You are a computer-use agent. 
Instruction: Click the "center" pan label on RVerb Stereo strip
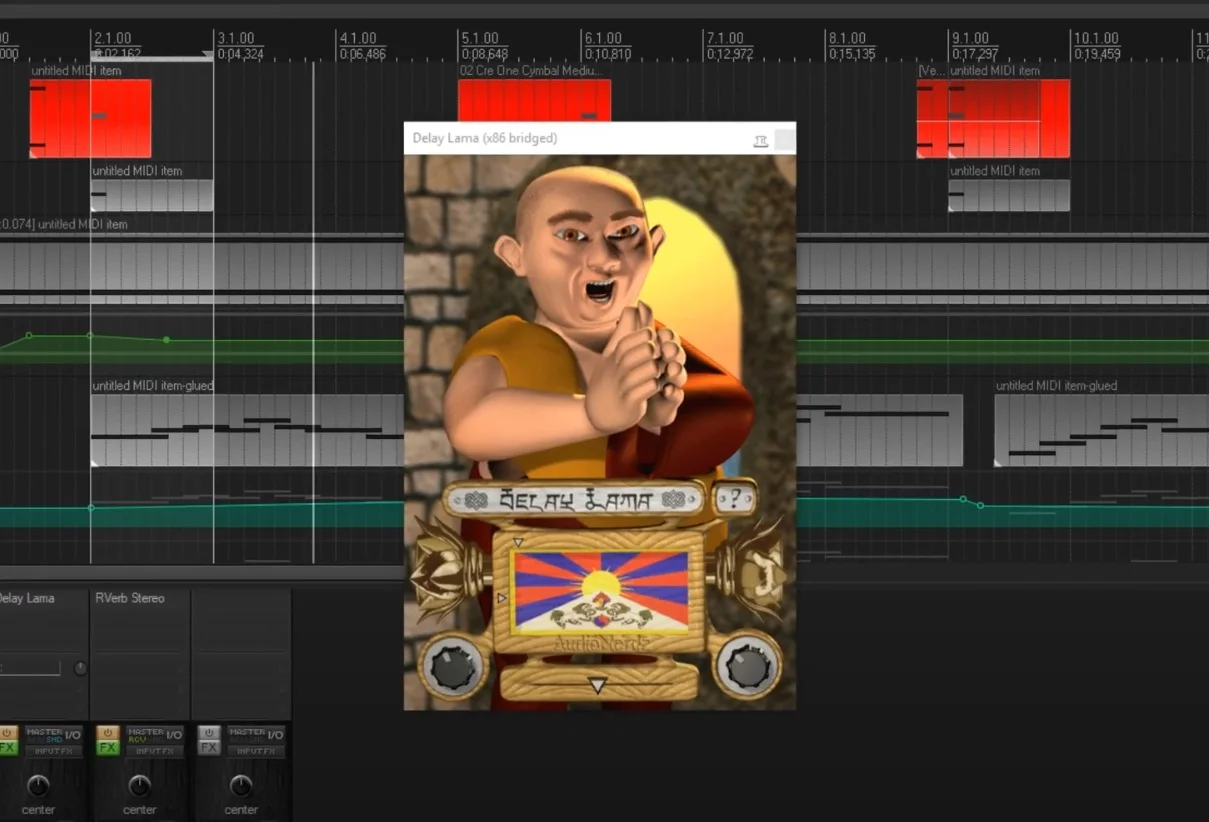[x=140, y=810]
